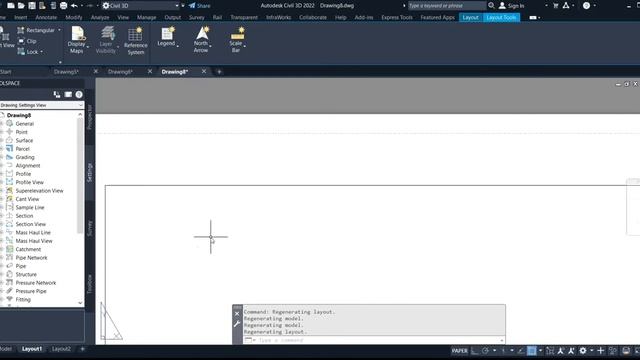Click the Share button
Screen dimensions: 640x360
click(200, 6)
